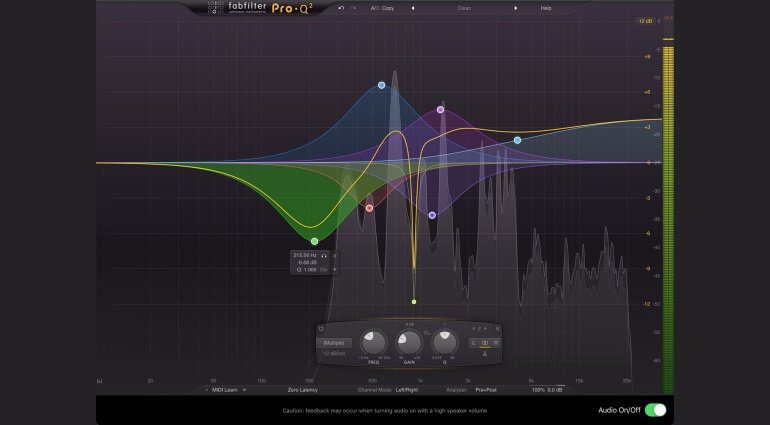Click the undo arrow in the top bar
The width and height of the screenshot is (770, 425).
pyautogui.click(x=341, y=8)
